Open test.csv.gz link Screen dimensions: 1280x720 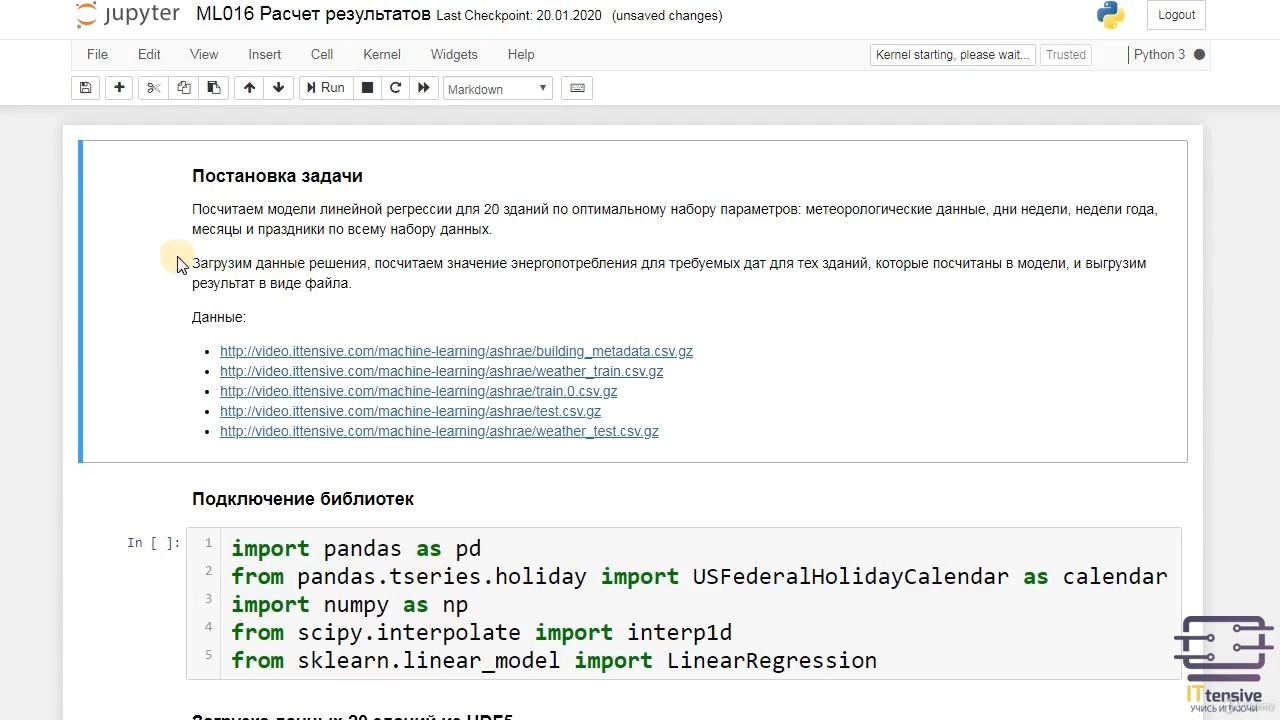click(410, 411)
